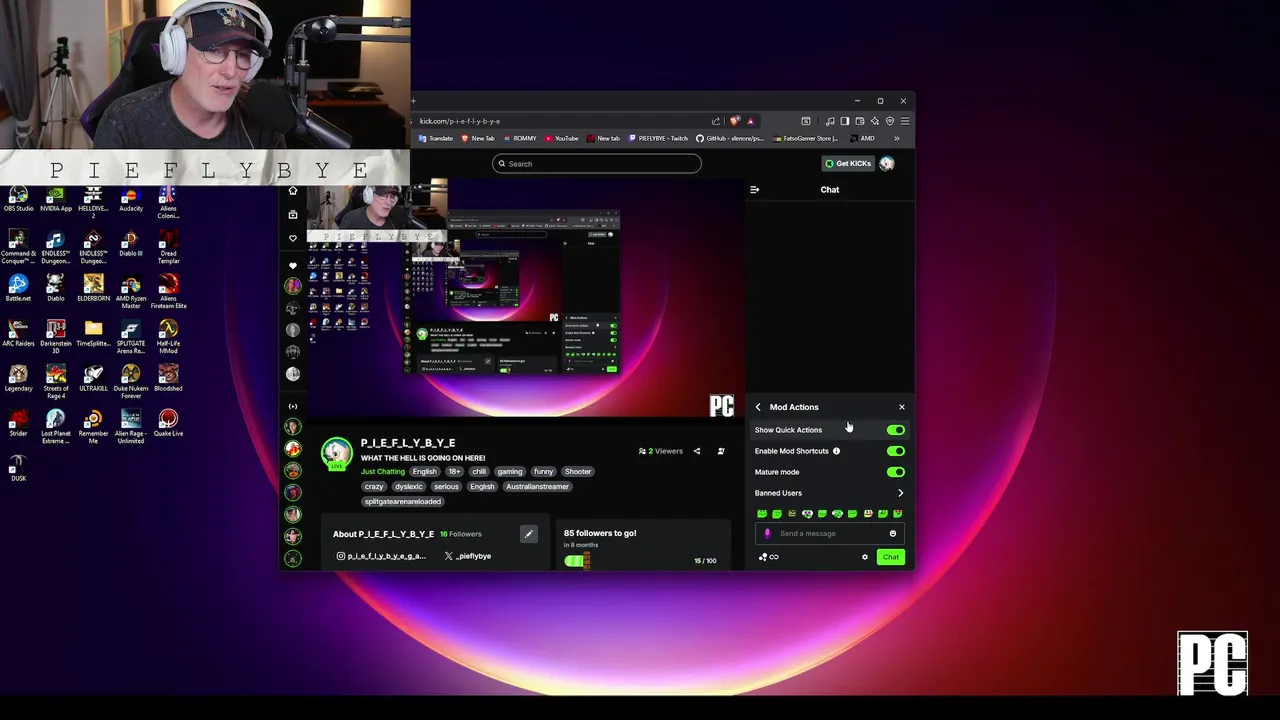Open the Brave Wallet icon
The height and width of the screenshot is (720, 1280).
pos(860,121)
